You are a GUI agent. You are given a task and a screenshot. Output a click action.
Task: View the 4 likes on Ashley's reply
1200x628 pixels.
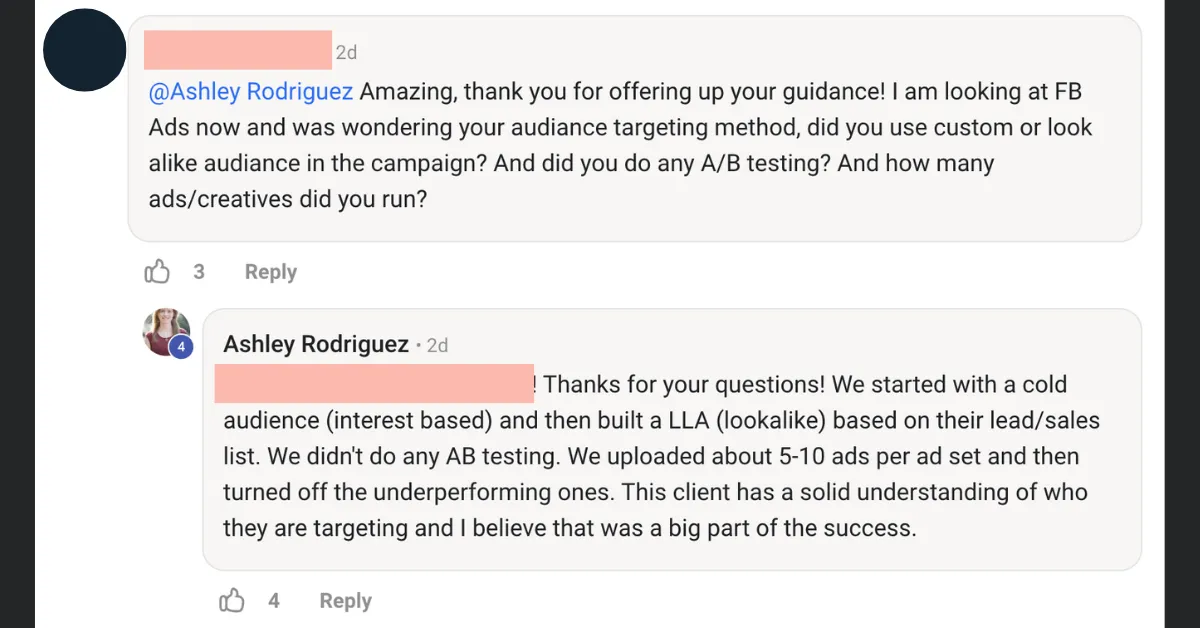pyautogui.click(x=274, y=601)
